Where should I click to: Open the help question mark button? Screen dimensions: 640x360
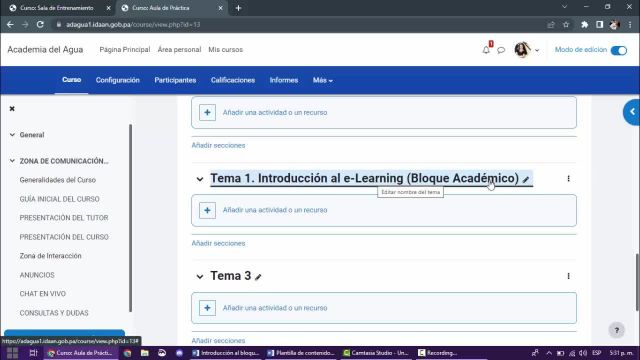tap(617, 330)
